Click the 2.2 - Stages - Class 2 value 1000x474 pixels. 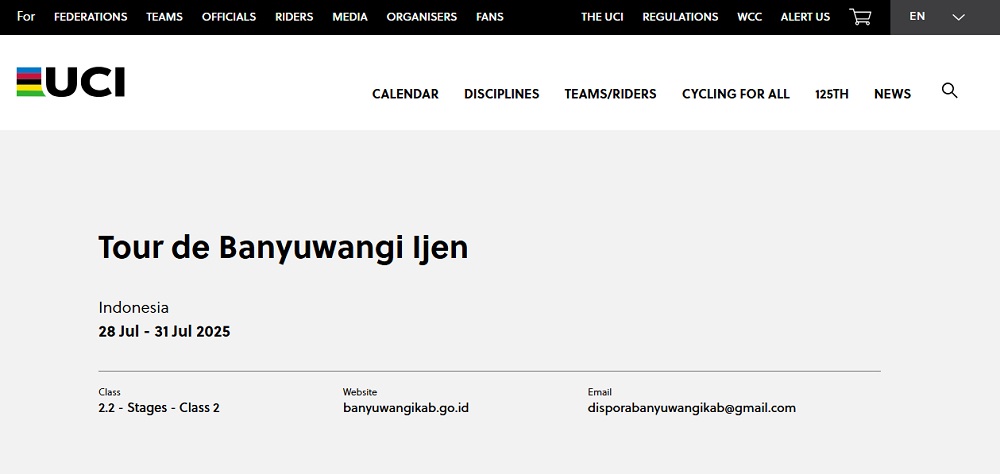[x=159, y=408]
